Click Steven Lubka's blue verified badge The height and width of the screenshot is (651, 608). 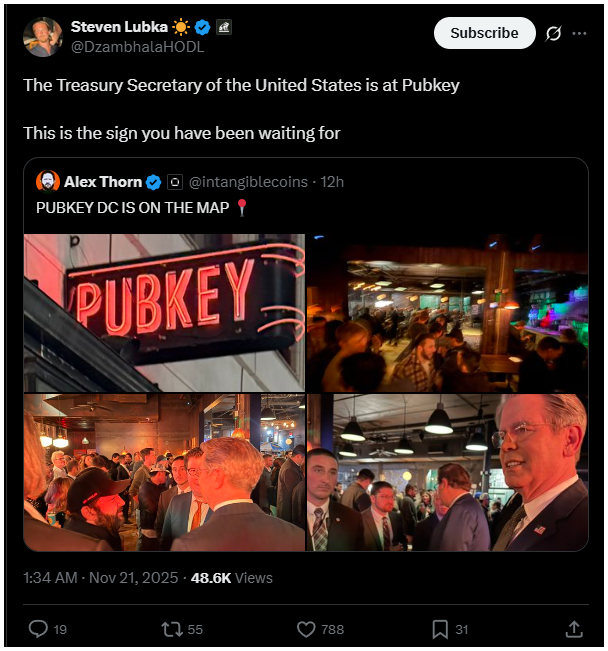tap(203, 26)
